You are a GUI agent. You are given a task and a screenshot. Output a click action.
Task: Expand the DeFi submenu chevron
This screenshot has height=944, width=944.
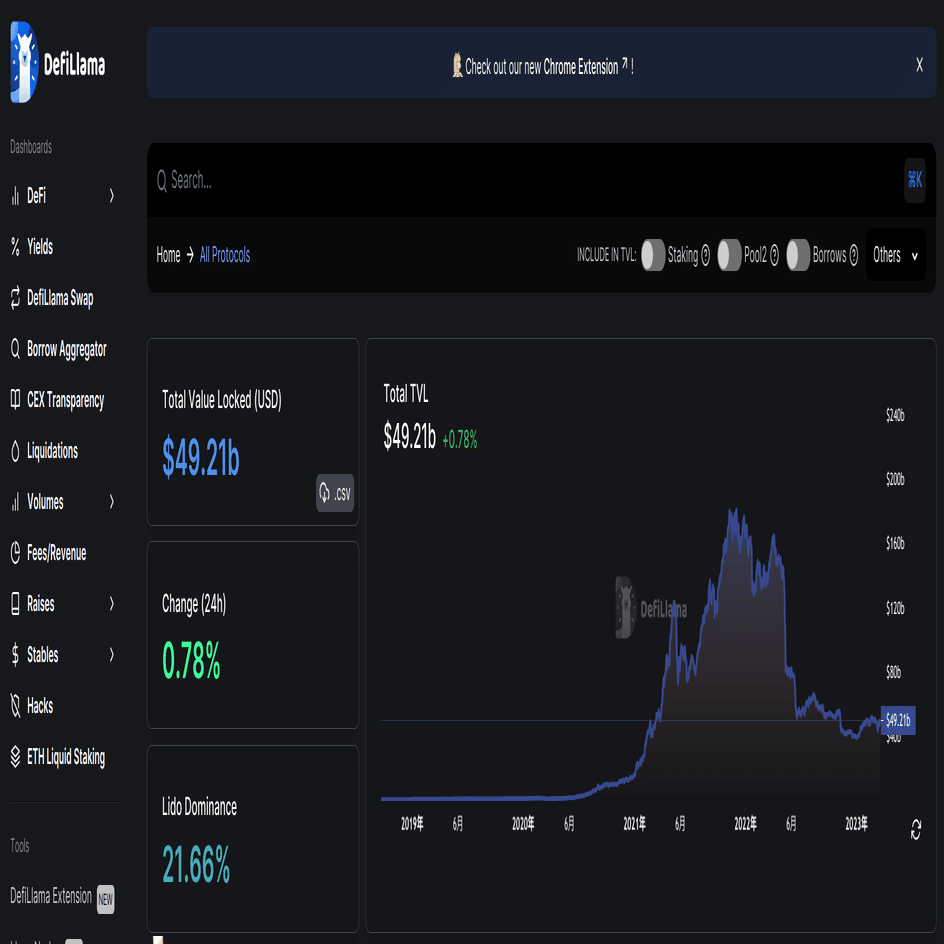111,196
